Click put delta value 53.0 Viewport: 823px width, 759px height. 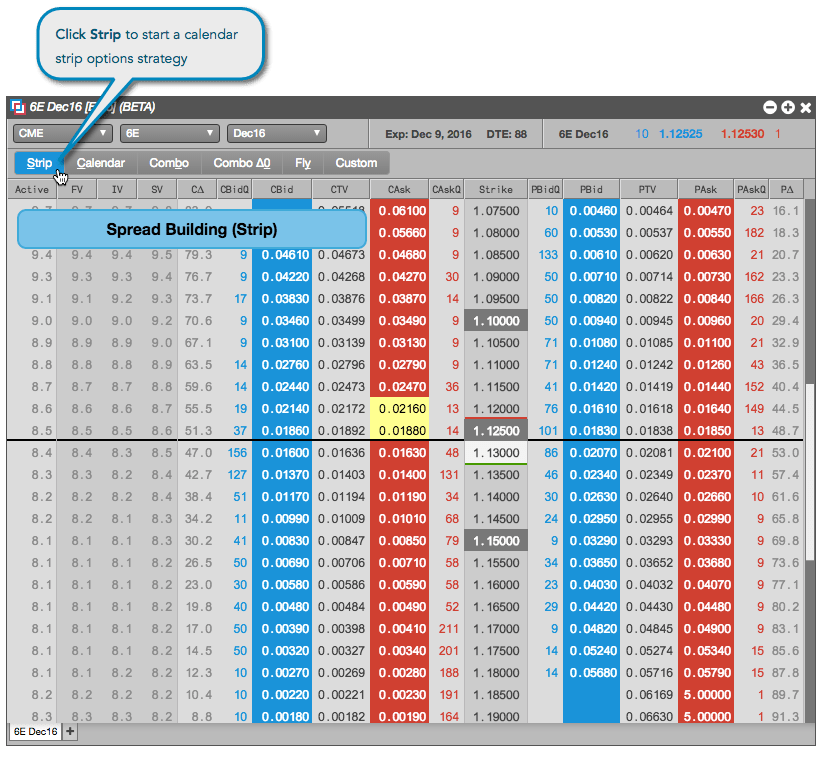tap(785, 452)
